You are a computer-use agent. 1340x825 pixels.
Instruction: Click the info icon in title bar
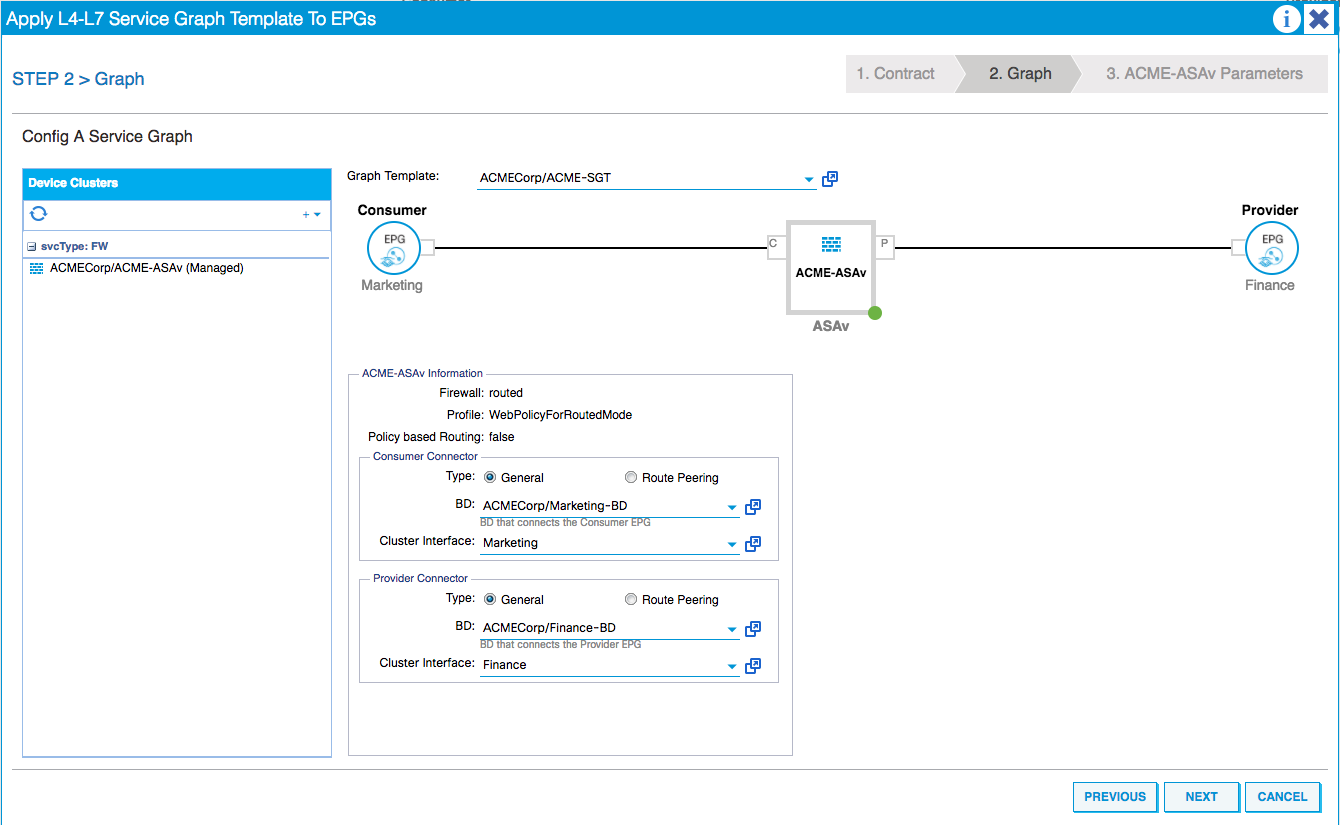click(1286, 19)
